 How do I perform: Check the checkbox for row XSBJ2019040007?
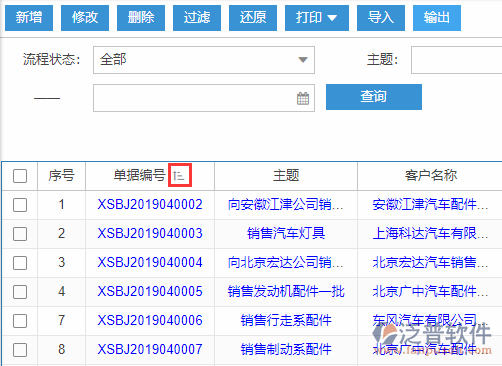(x=20, y=350)
